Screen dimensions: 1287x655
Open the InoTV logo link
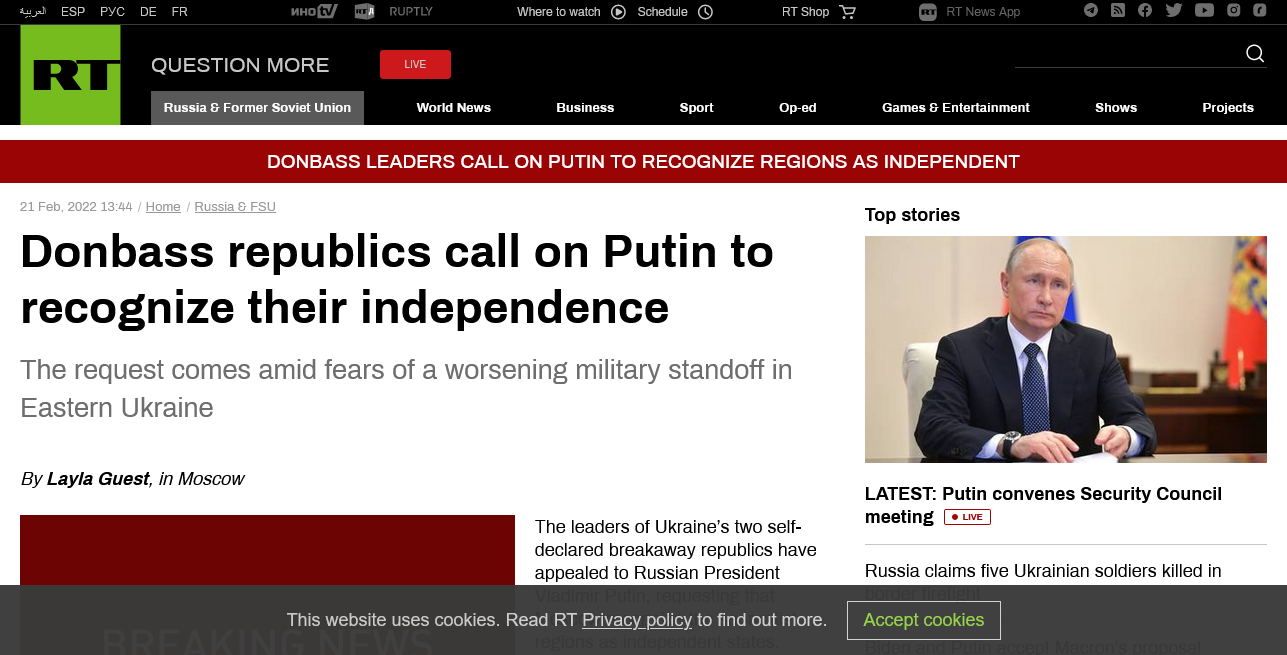coord(314,12)
